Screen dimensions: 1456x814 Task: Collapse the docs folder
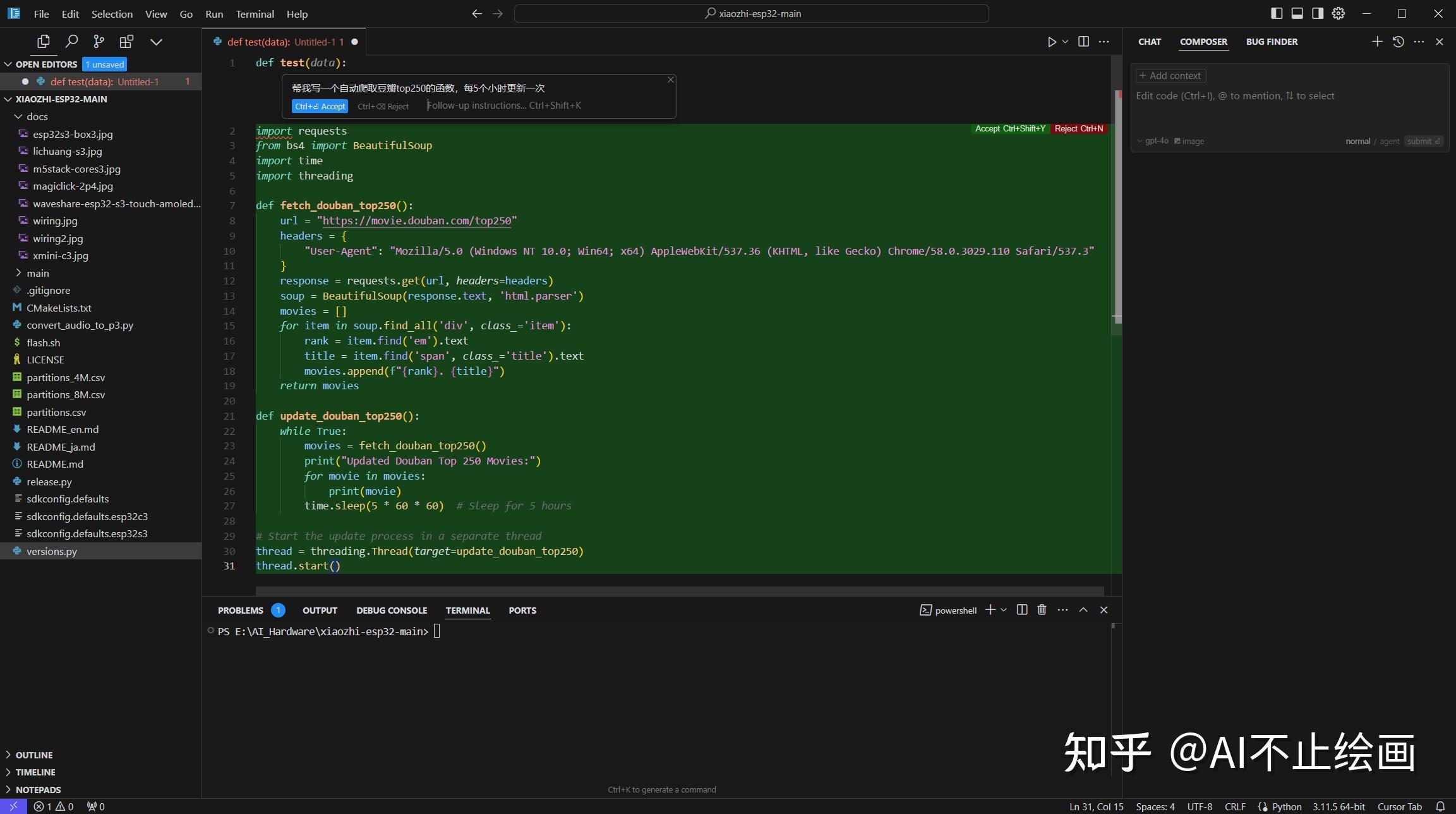point(36,116)
